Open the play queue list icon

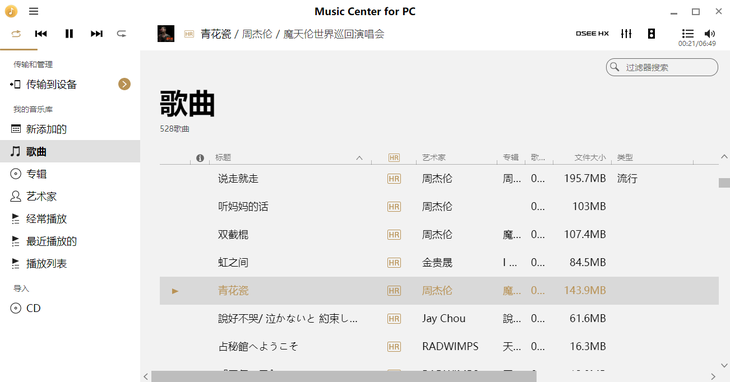pyautogui.click(x=688, y=34)
